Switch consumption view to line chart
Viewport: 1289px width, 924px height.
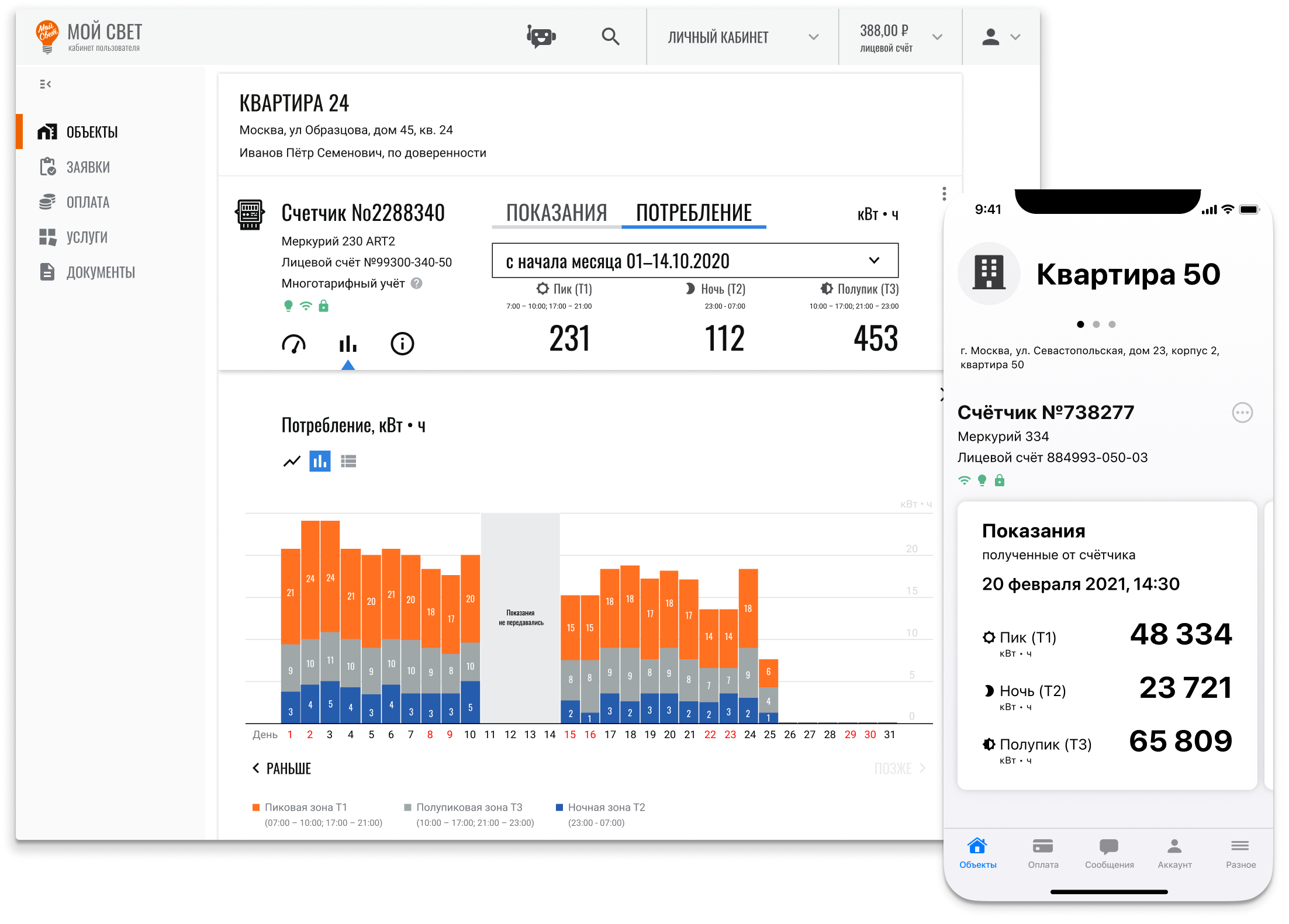coord(292,462)
